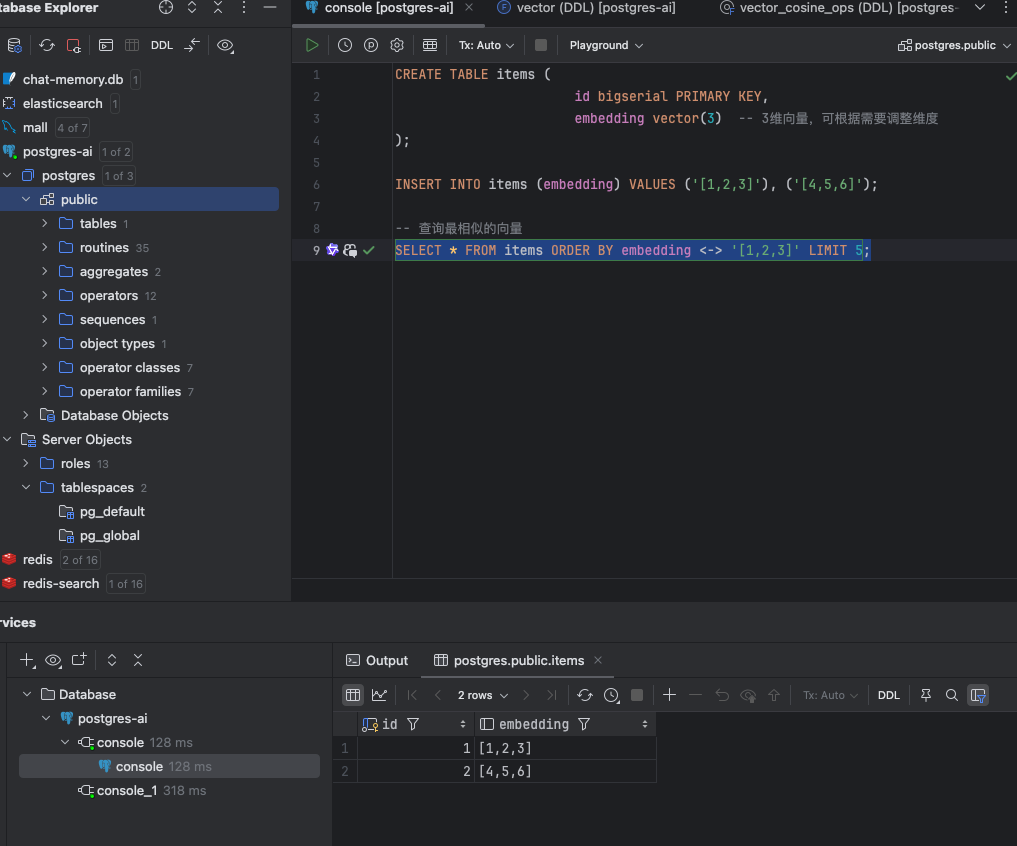Open DDL in Database Explorer toolbar
Image resolution: width=1017 pixels, height=846 pixels.
pos(162,45)
